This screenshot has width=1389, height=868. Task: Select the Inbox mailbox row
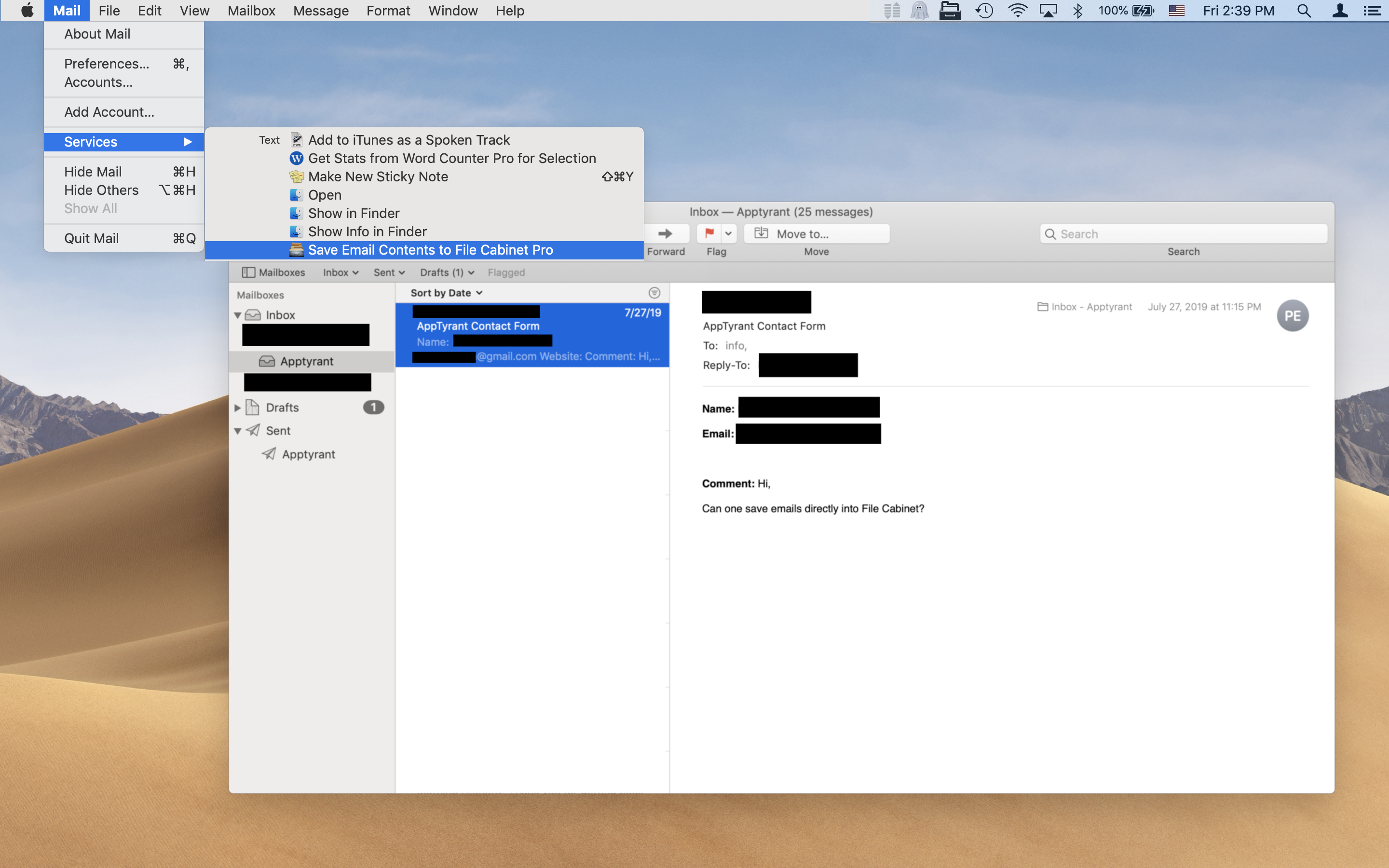coord(312,315)
